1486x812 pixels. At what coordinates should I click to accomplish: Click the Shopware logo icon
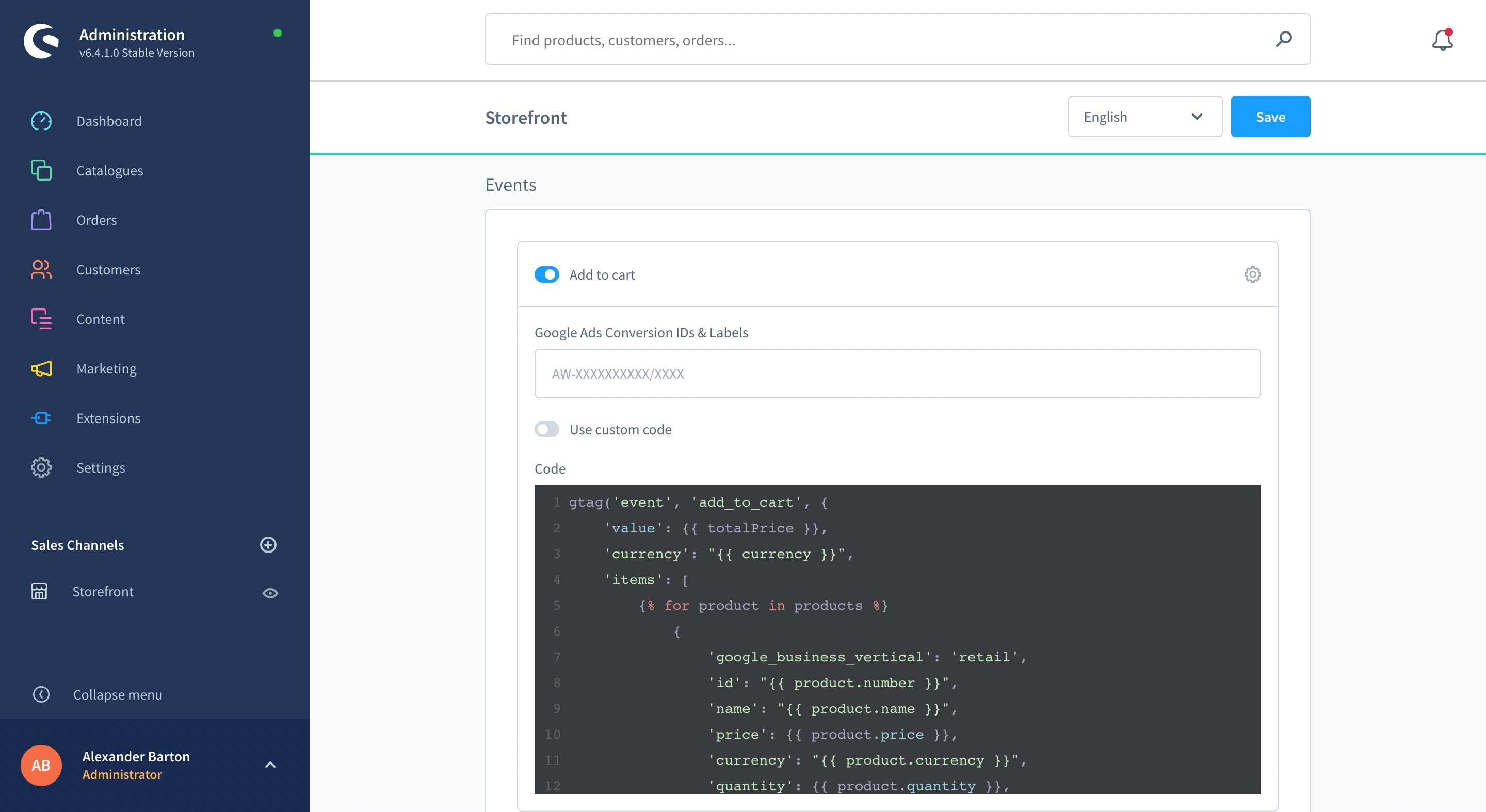[41, 41]
